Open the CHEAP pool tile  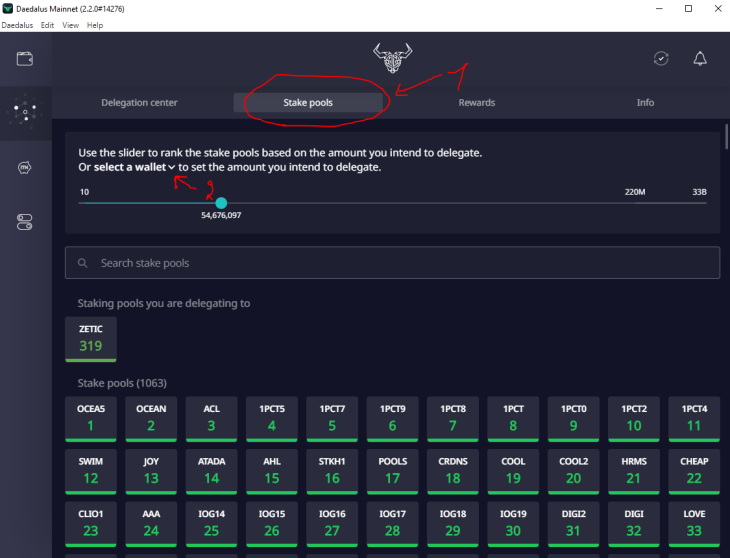[x=694, y=471]
